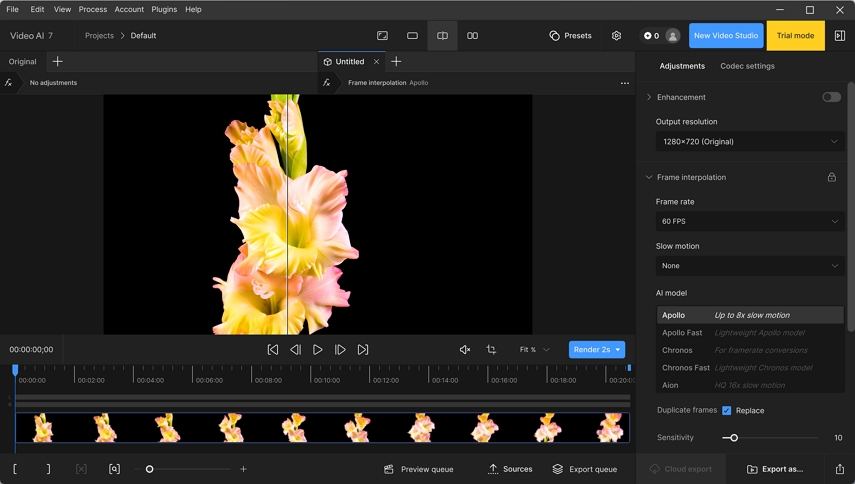
Task: Open the Export queue
Action: (x=585, y=469)
